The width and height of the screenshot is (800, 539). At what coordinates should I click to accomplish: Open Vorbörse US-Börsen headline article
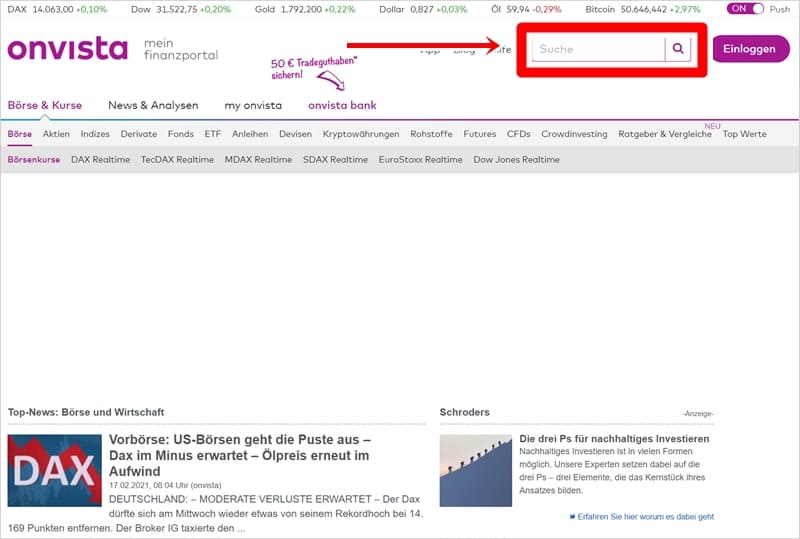pos(240,455)
